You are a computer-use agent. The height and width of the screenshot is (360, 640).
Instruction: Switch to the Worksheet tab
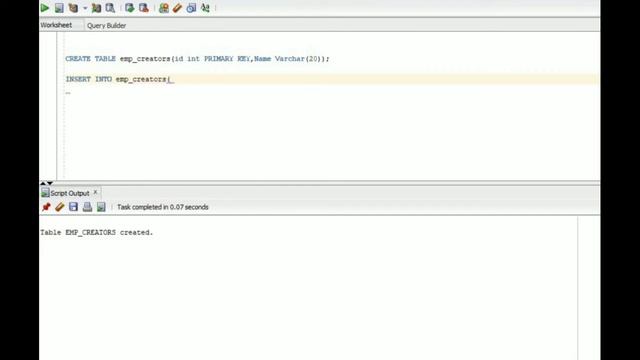56,25
